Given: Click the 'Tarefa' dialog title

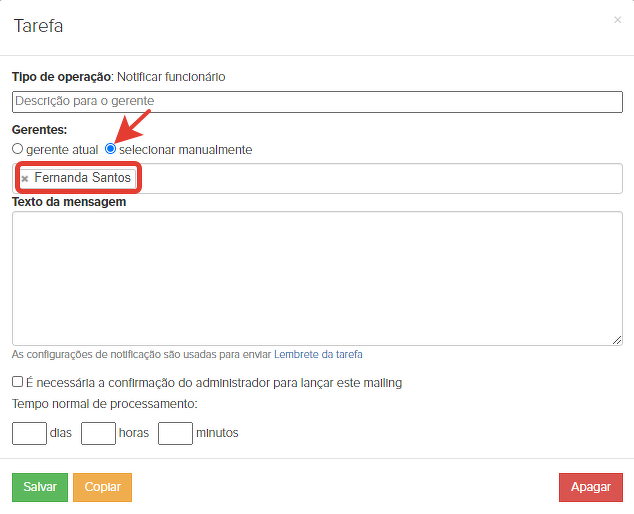Looking at the screenshot, I should (38, 26).
